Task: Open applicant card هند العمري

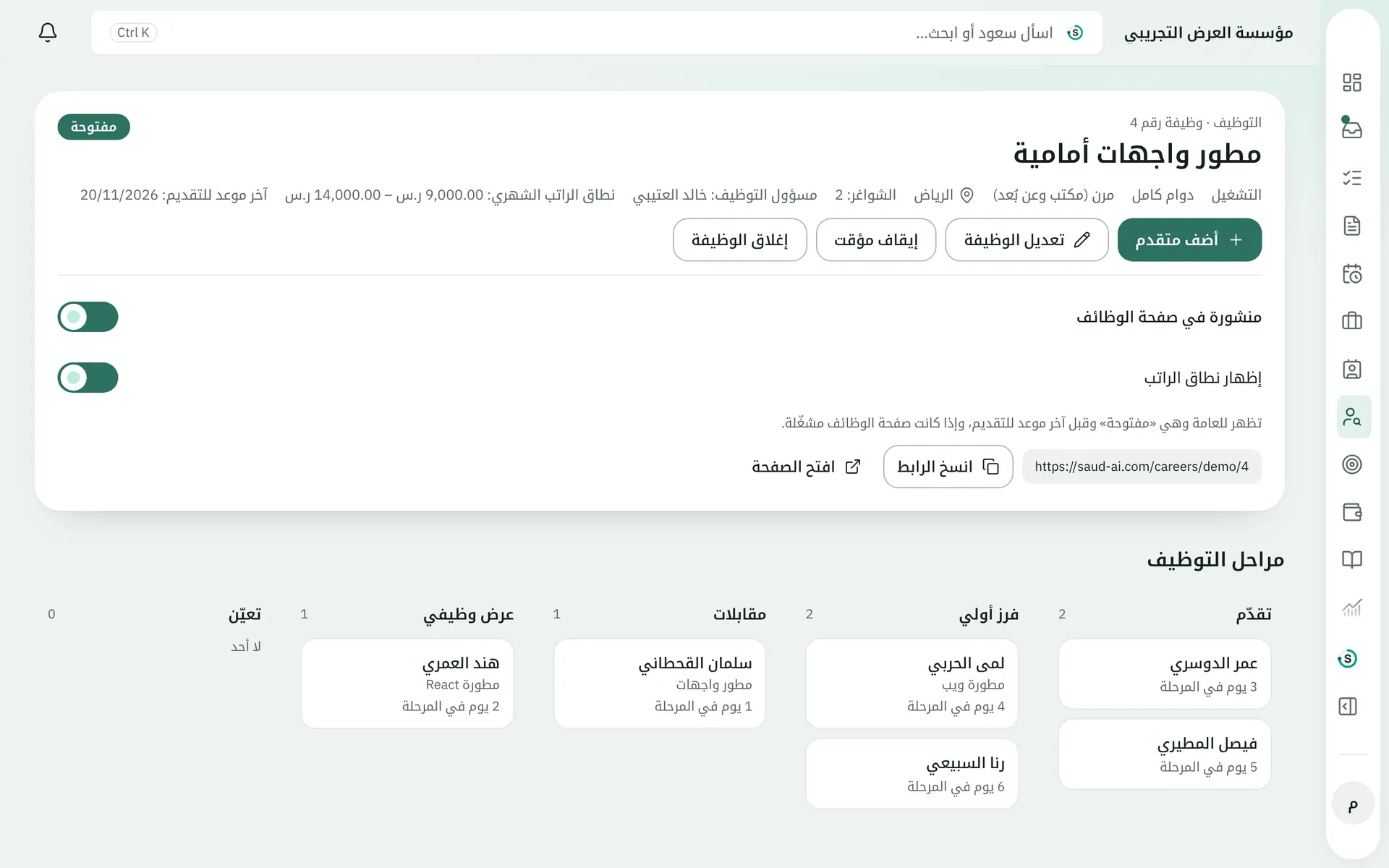Action: (407, 684)
